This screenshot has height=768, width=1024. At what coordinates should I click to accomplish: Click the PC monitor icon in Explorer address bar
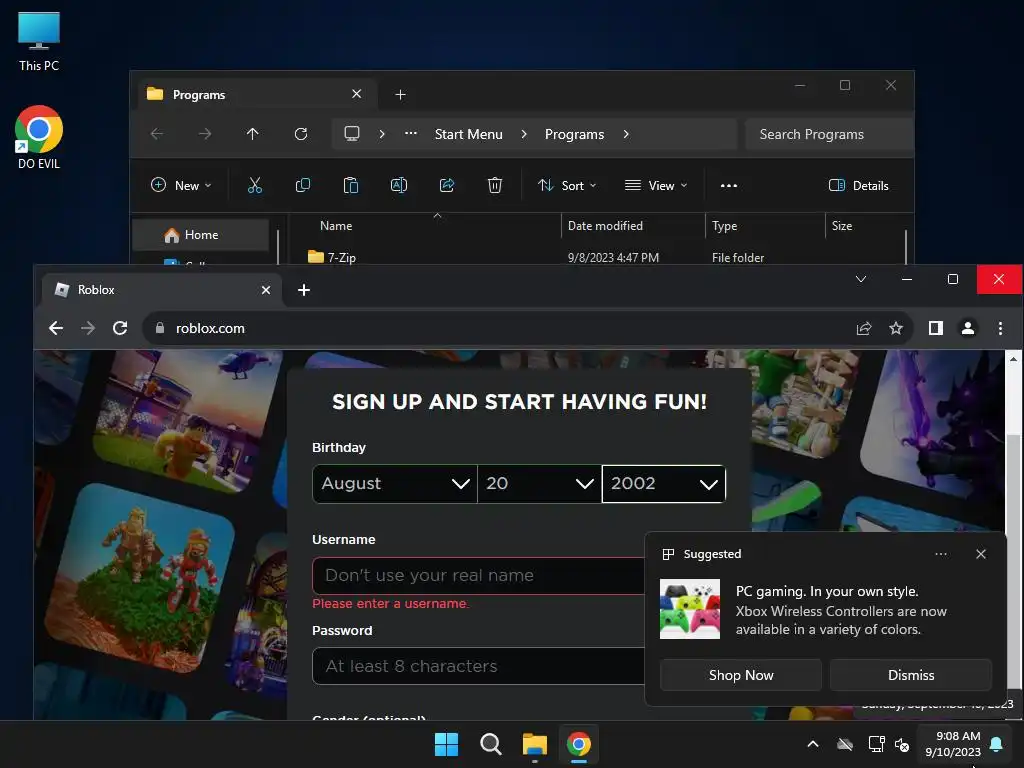tap(352, 134)
